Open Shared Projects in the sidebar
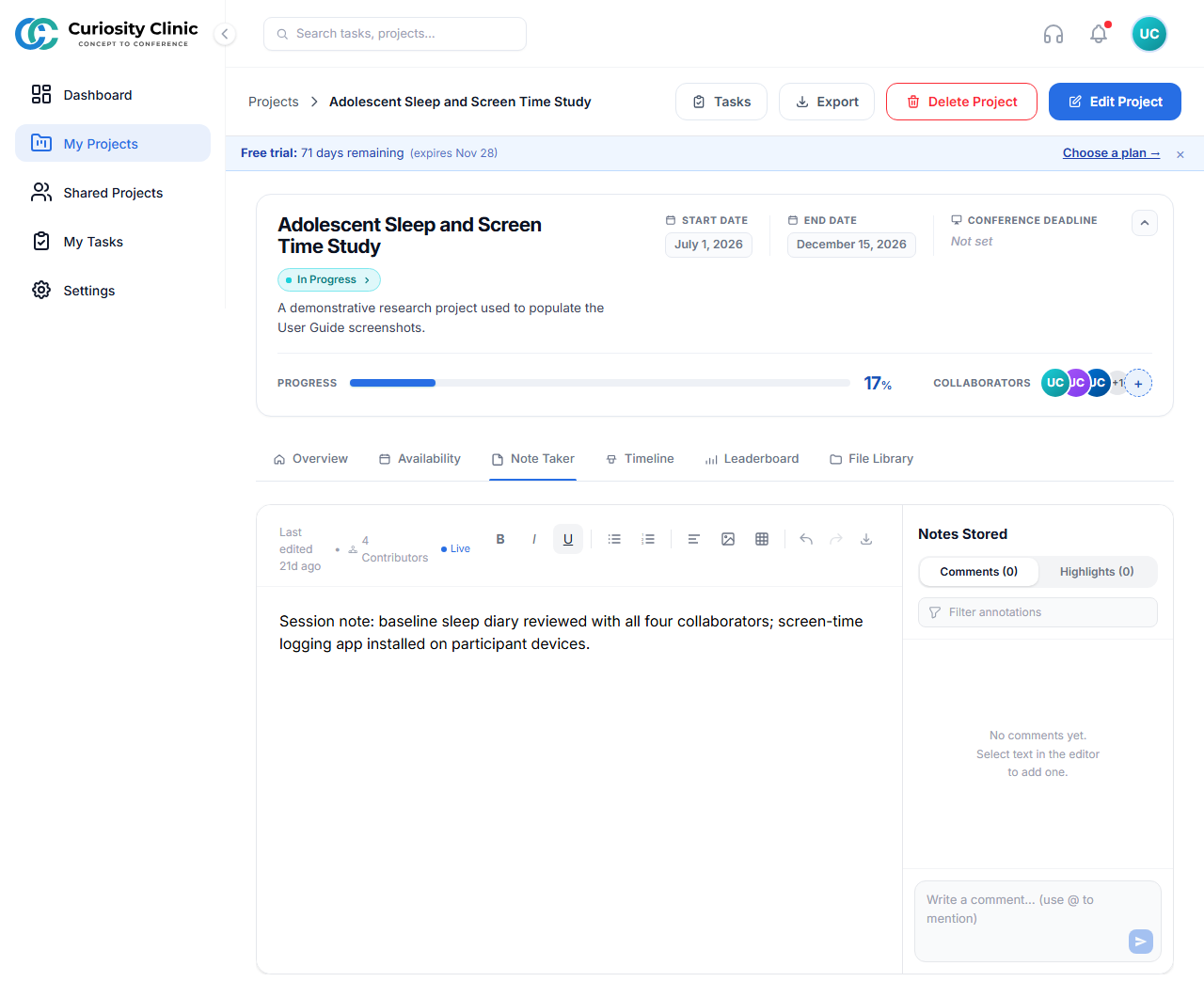This screenshot has width=1204, height=982. (x=113, y=192)
